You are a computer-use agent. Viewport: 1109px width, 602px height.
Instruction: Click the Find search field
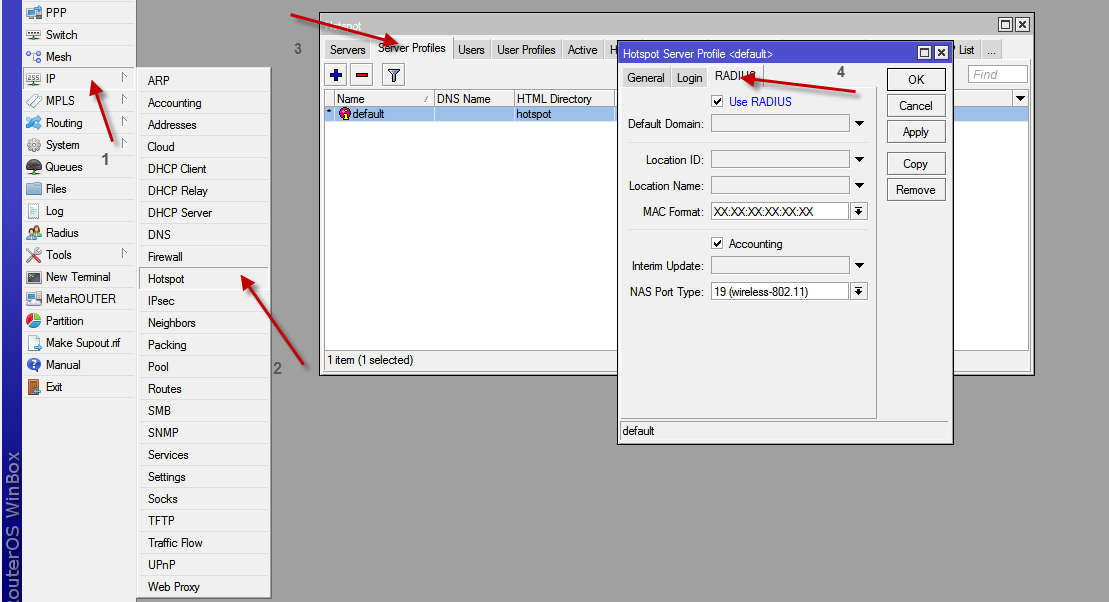pos(997,74)
